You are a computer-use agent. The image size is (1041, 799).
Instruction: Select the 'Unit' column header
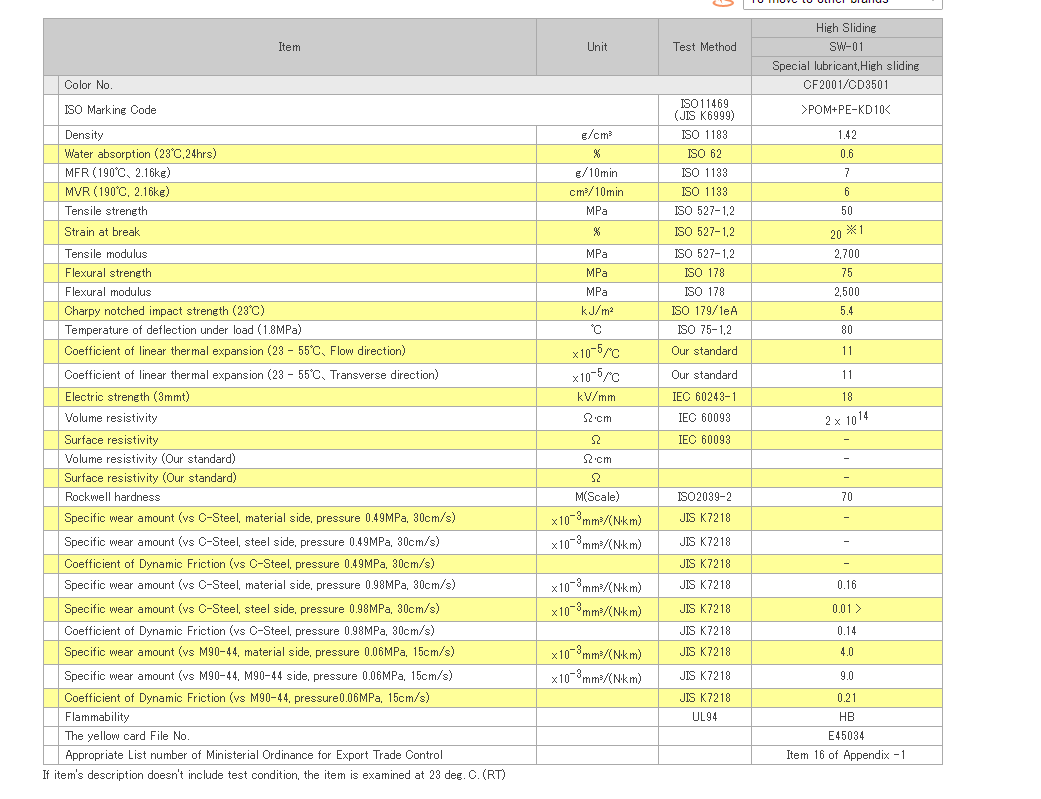pyautogui.click(x=597, y=47)
